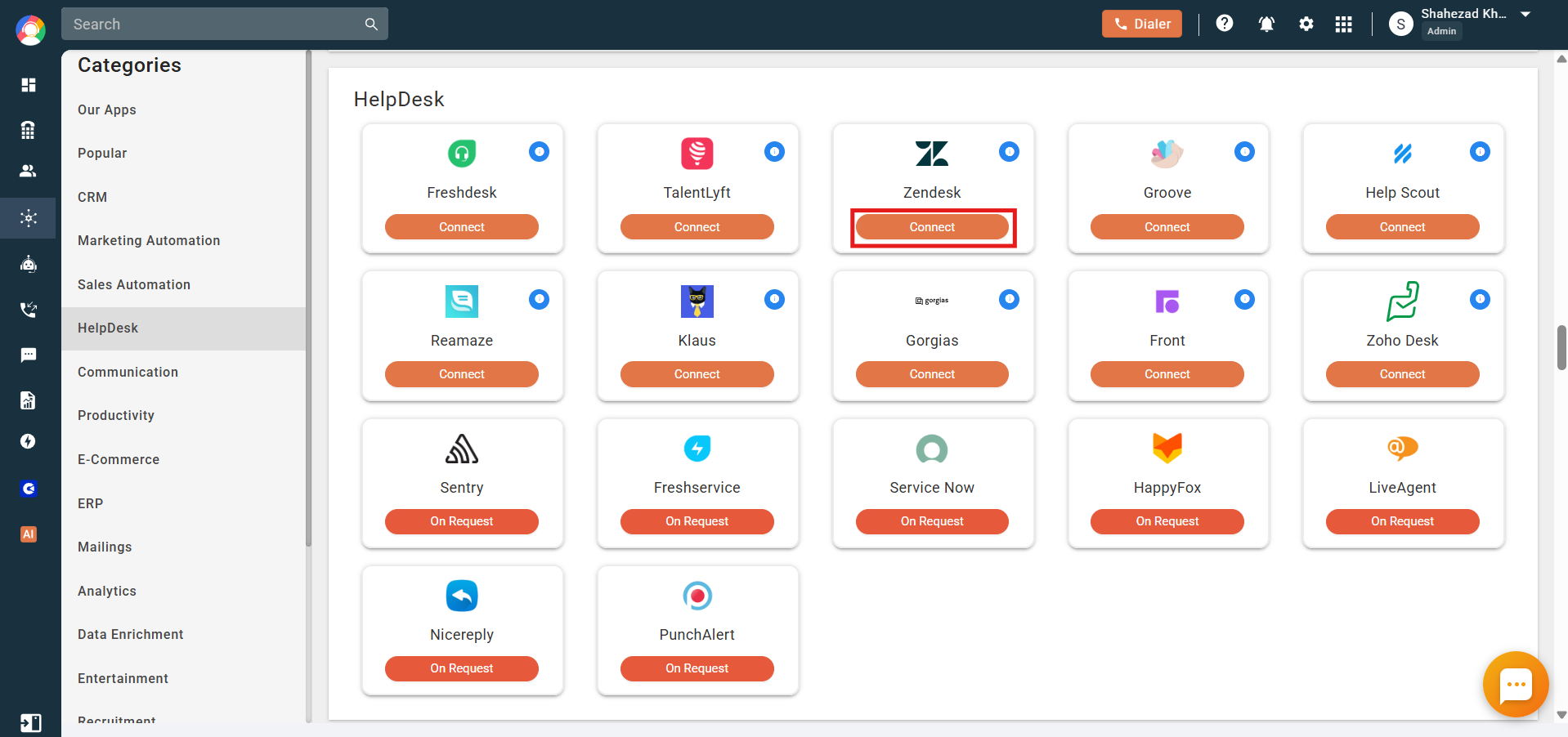The height and width of the screenshot is (737, 1568).
Task: Click the info icon on Groove card
Action: pos(1244,151)
